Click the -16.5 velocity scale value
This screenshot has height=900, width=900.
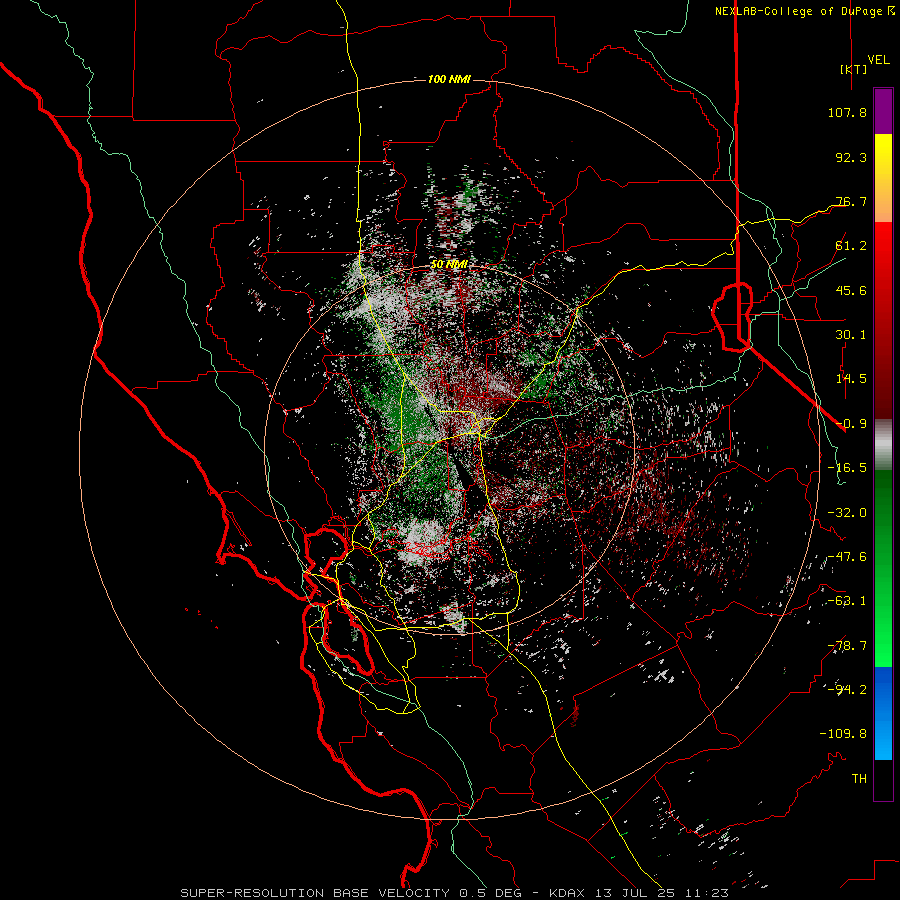pos(847,468)
